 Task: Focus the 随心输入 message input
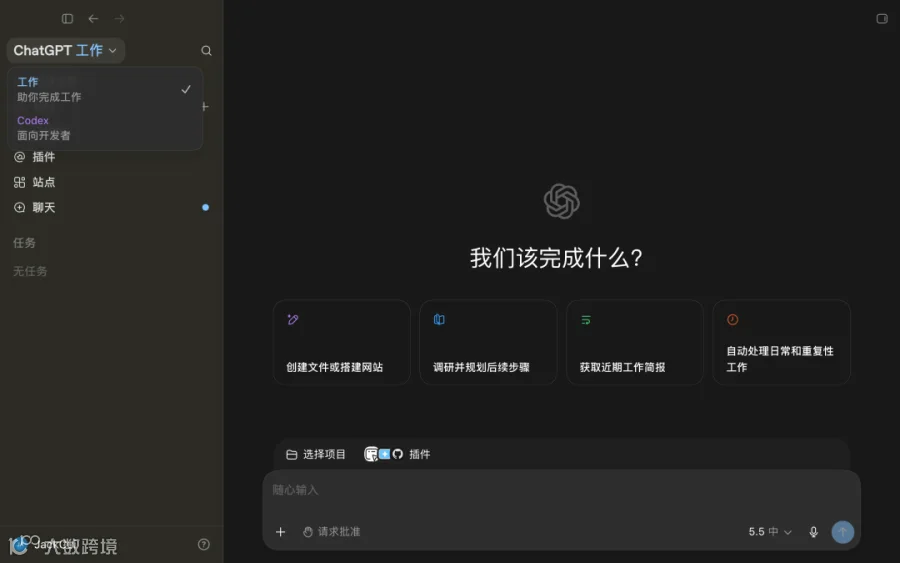coord(561,490)
